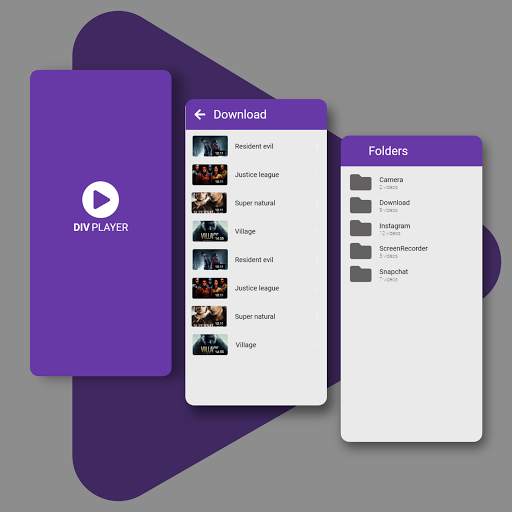Image resolution: width=512 pixels, height=512 pixels.
Task: Select the second 'Super natural' title
Action: [255, 317]
